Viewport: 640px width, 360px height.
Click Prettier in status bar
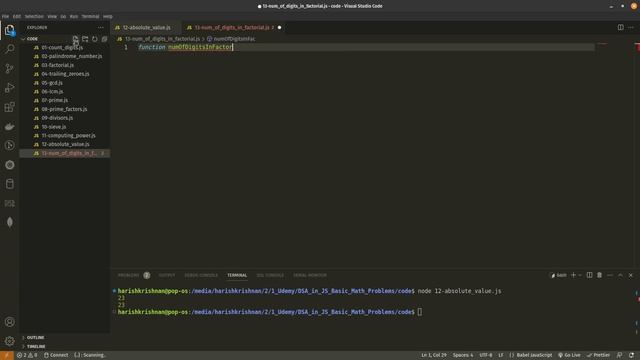tap(598, 355)
